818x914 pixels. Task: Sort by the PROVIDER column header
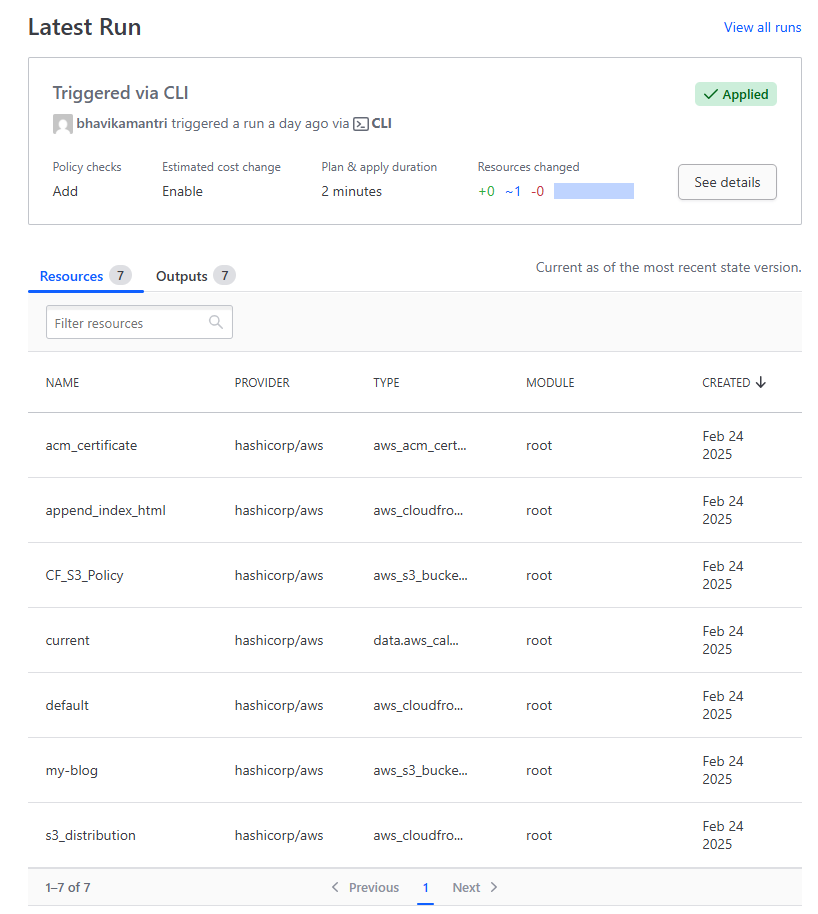[x=262, y=382]
